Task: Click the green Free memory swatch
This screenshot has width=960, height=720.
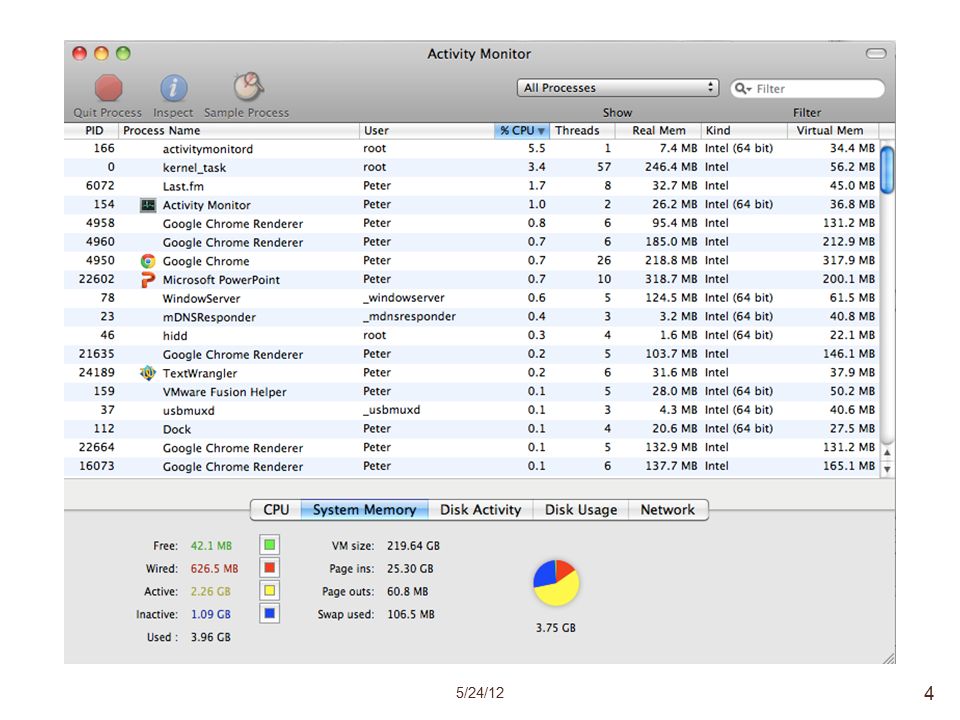Action: tap(269, 545)
